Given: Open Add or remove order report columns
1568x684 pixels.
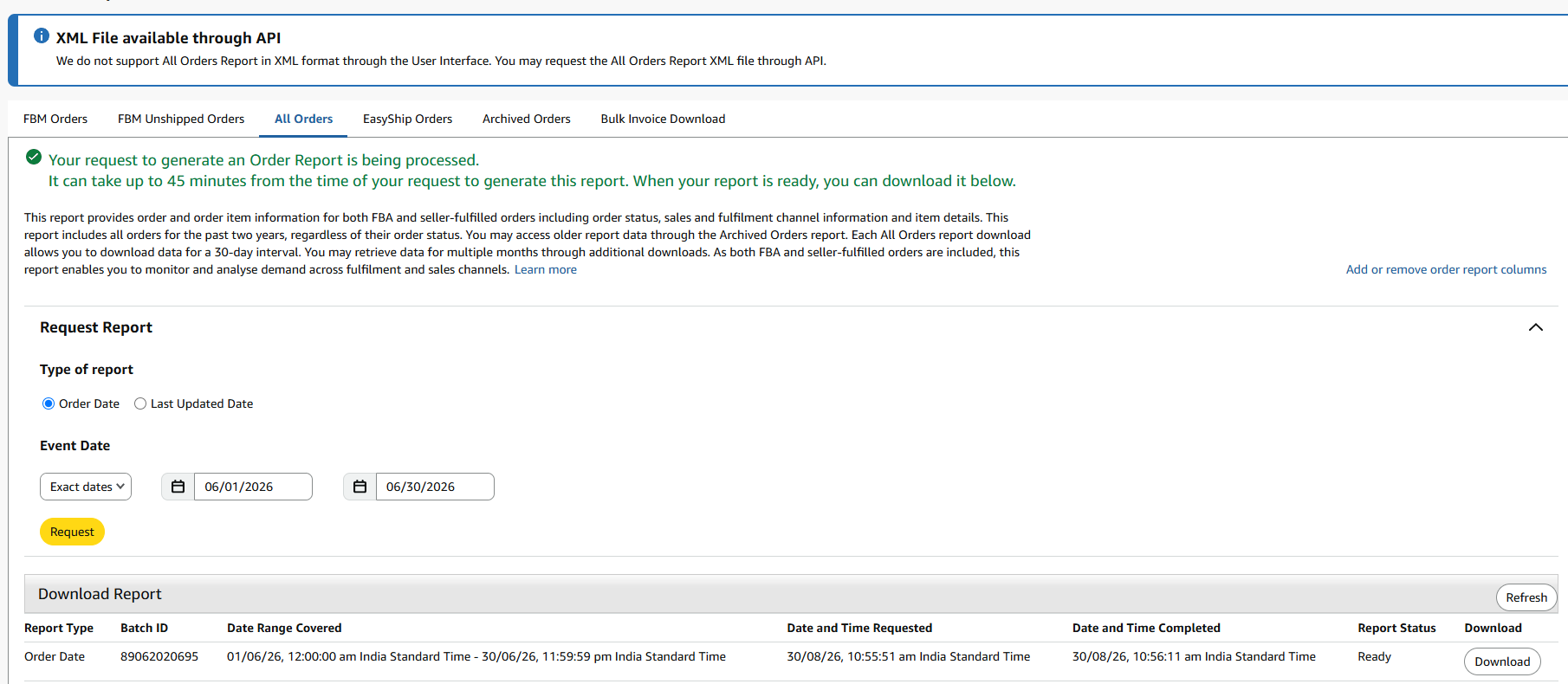Looking at the screenshot, I should tap(1446, 269).
